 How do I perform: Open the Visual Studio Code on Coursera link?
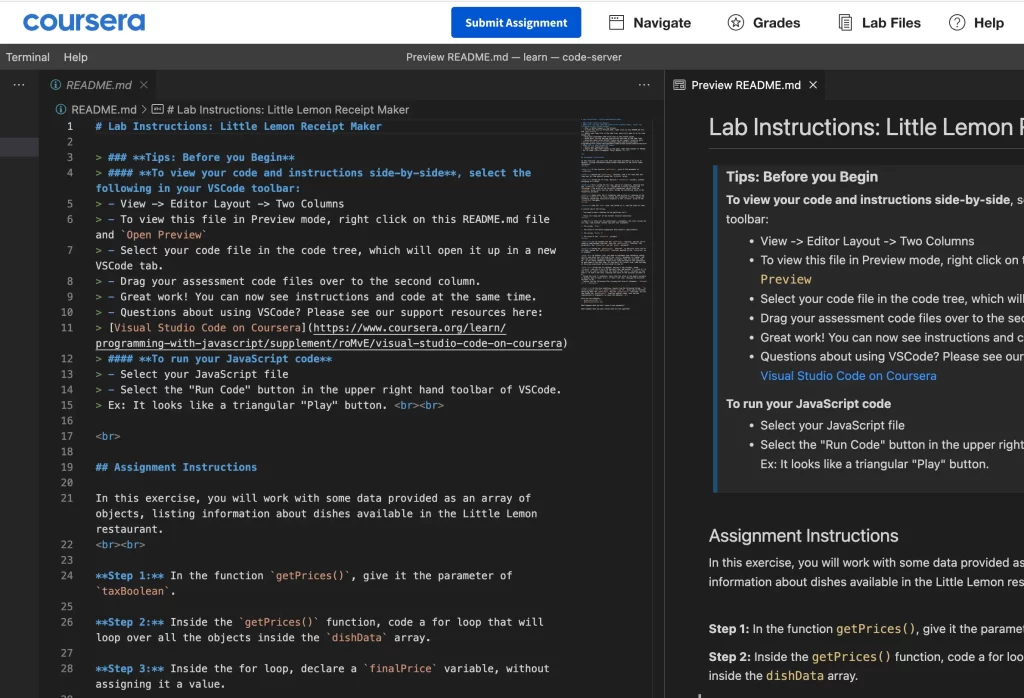point(848,376)
